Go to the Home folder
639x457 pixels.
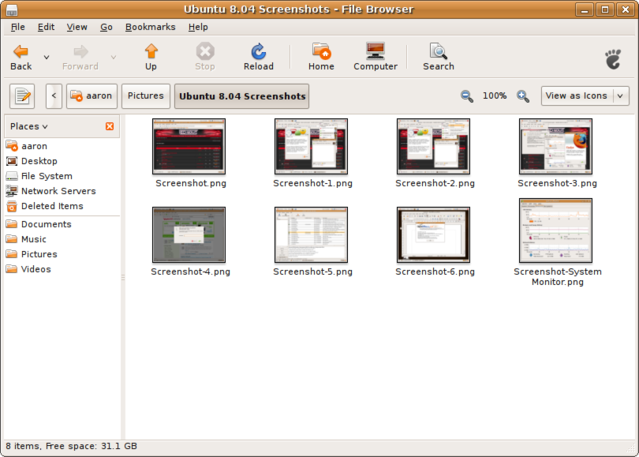click(321, 57)
